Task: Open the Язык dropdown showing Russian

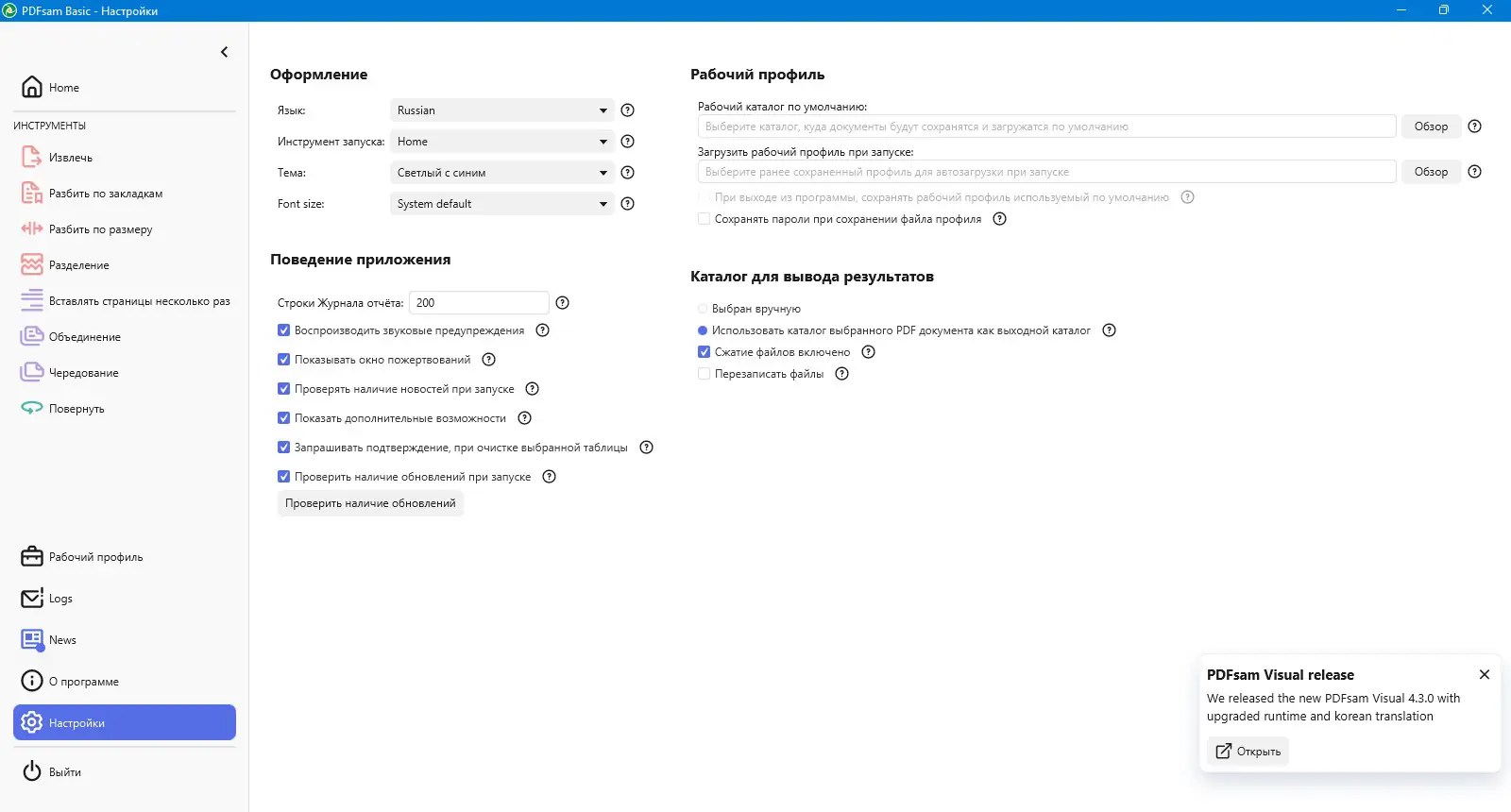Action: pos(501,110)
